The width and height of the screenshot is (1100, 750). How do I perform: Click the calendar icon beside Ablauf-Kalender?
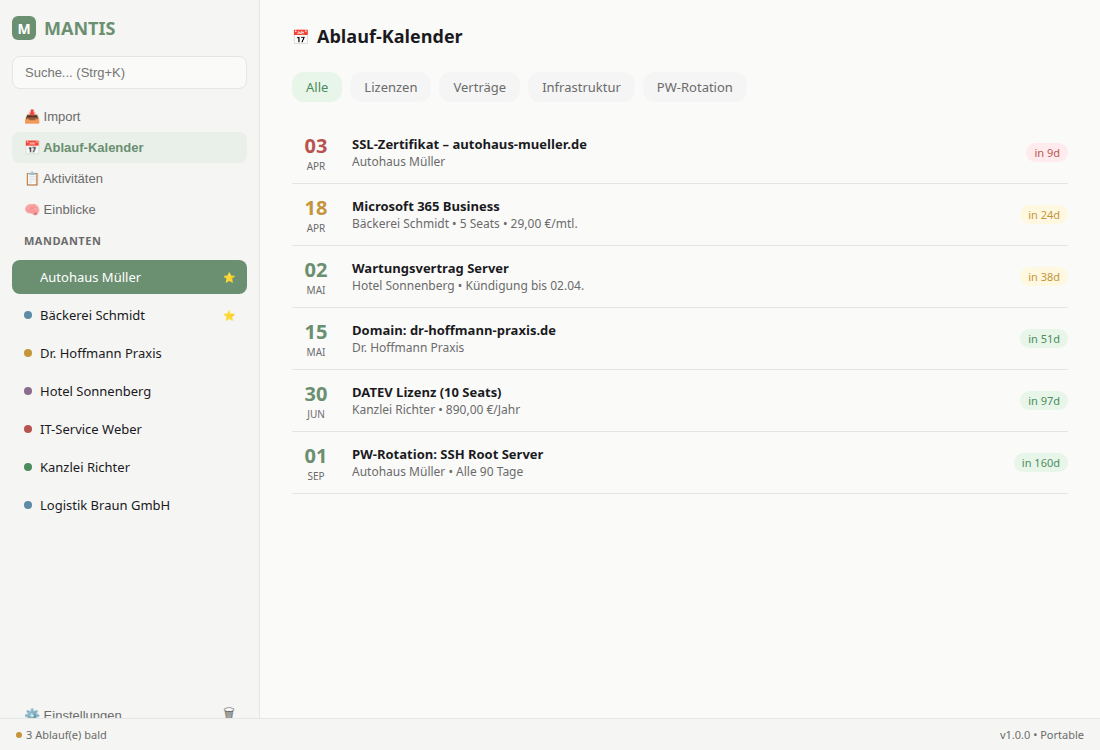(x=33, y=147)
